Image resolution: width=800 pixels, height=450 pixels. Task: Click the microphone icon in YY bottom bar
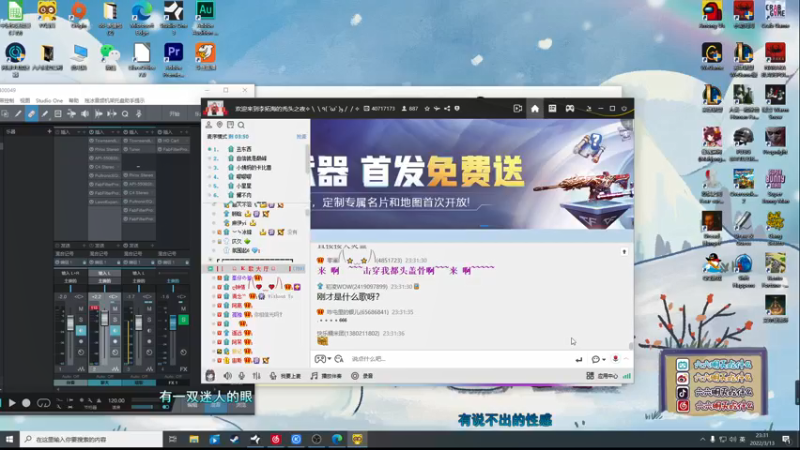click(242, 376)
